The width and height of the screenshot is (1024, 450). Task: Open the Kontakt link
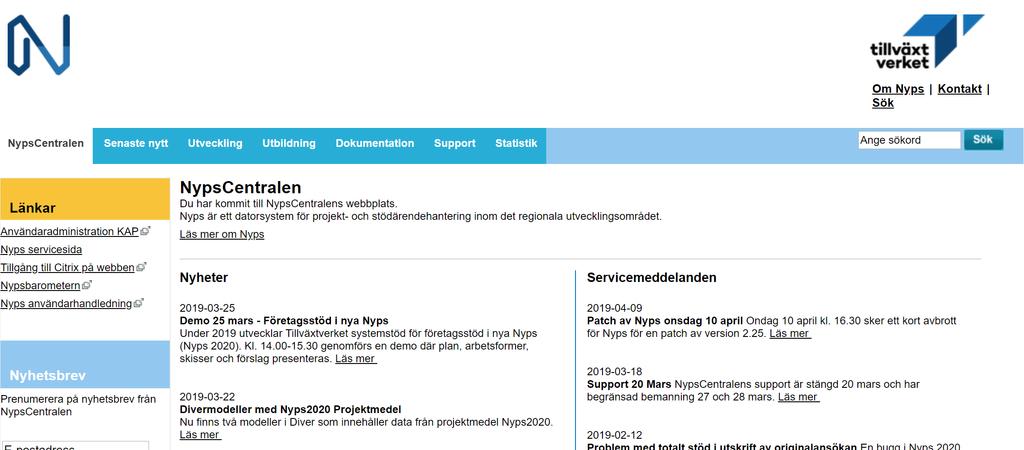[x=959, y=89]
